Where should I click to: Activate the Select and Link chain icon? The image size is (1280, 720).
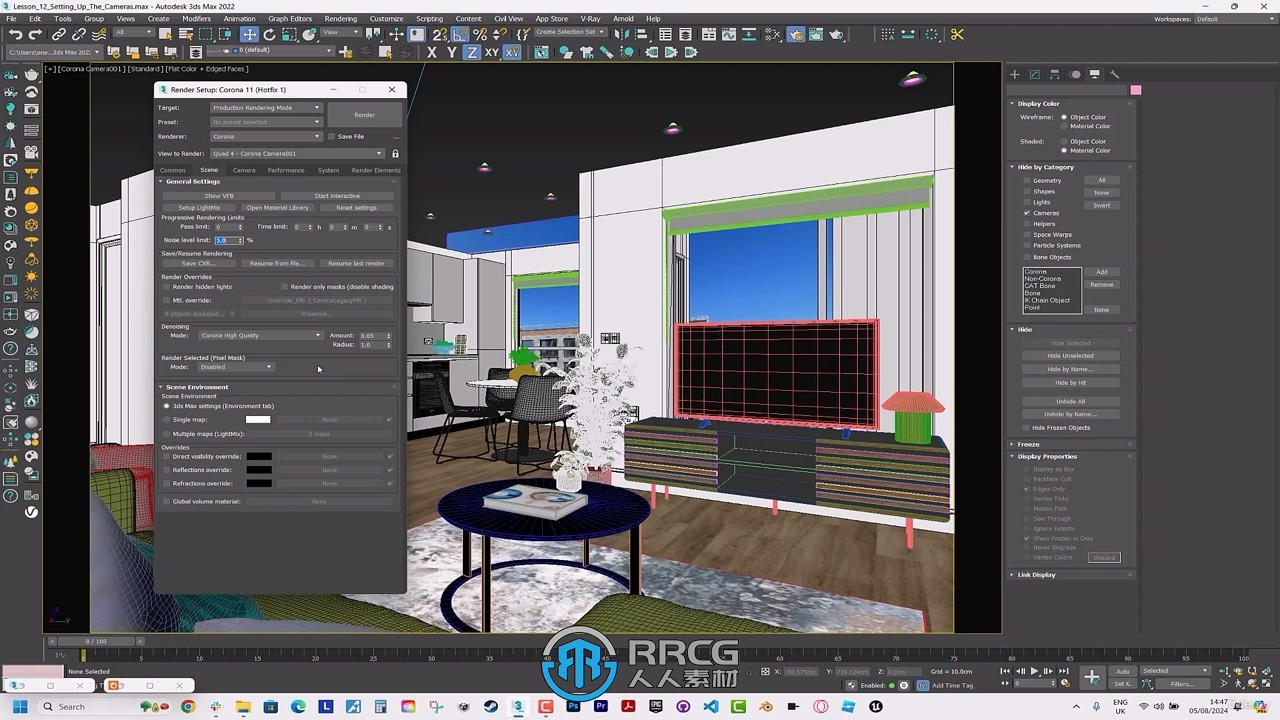point(59,34)
